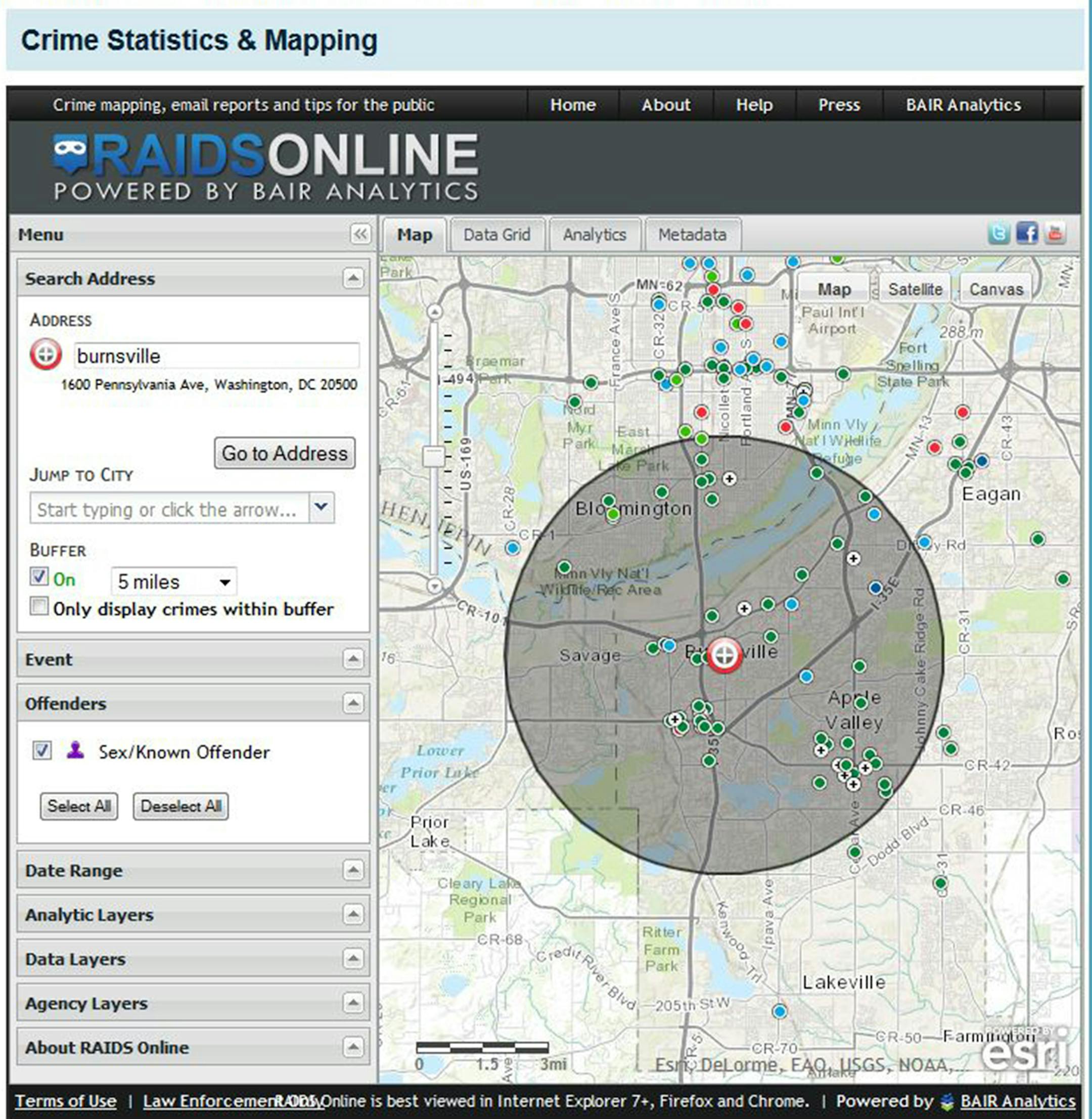The width and height of the screenshot is (1092, 1119).
Task: Click the Go to Address button
Action: pyautogui.click(x=285, y=453)
